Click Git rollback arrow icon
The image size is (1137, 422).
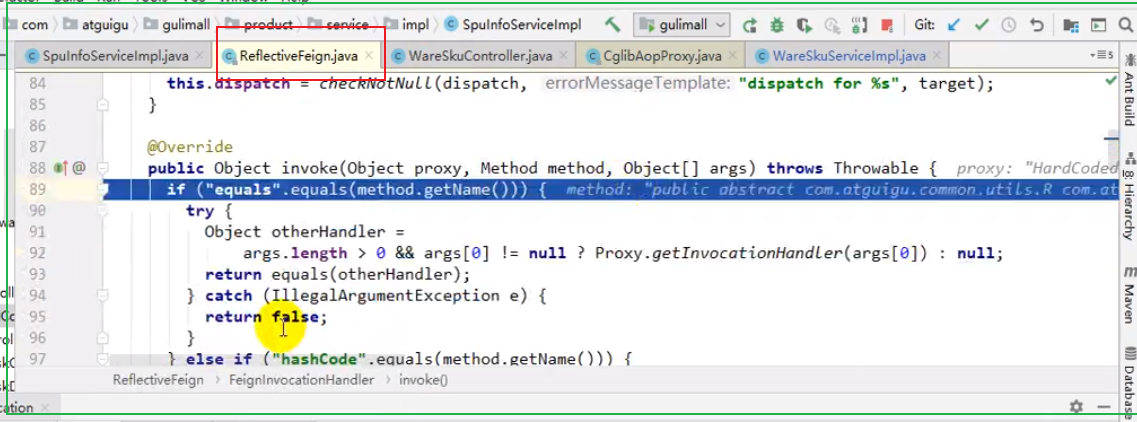pyautogui.click(x=1035, y=25)
